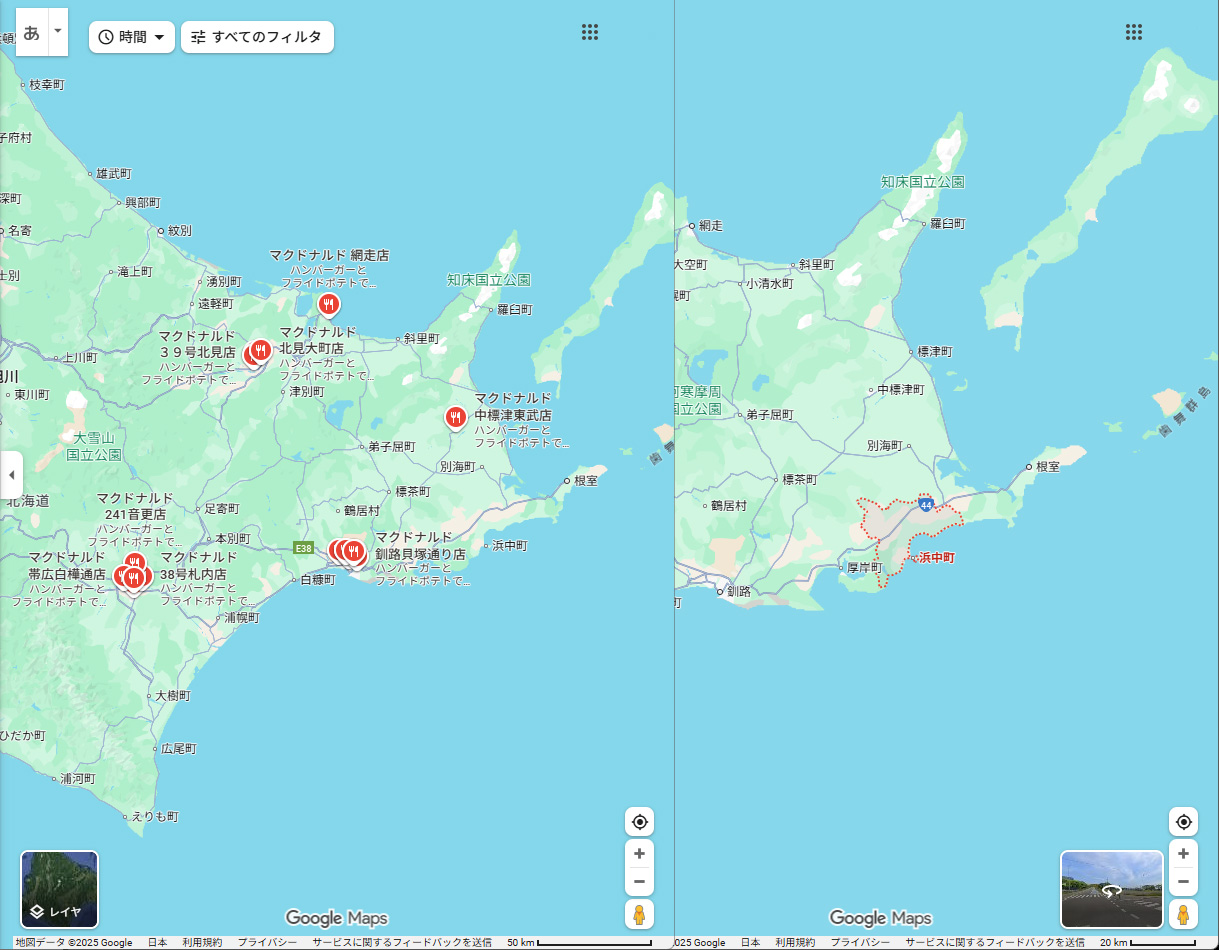1219x950 pixels.
Task: Open Google apps grid in left map
Action: [x=590, y=32]
